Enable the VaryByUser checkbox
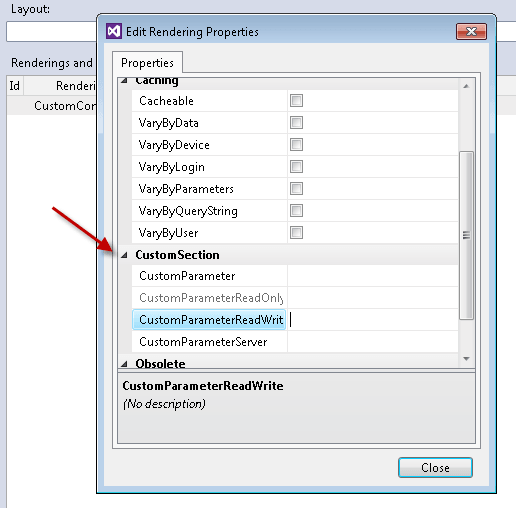Screen dimensions: 516x508 [x=296, y=233]
